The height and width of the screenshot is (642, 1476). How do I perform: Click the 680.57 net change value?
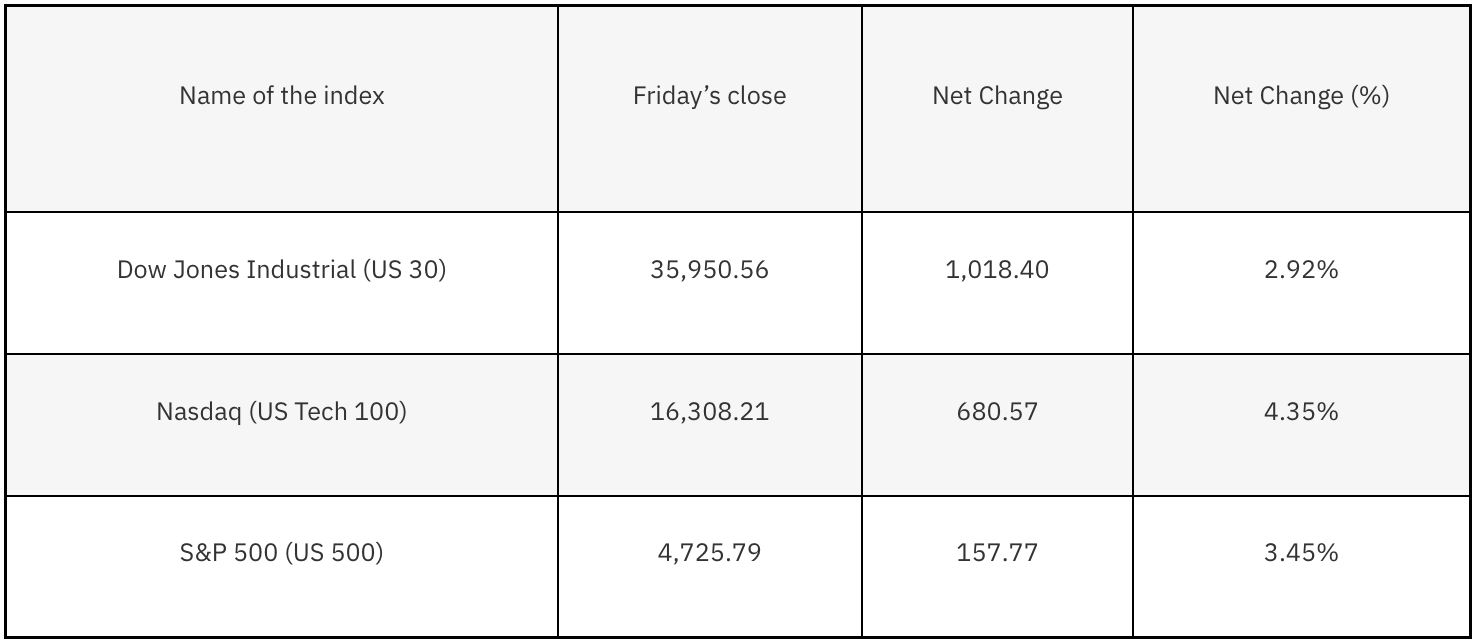pyautogui.click(x=997, y=412)
